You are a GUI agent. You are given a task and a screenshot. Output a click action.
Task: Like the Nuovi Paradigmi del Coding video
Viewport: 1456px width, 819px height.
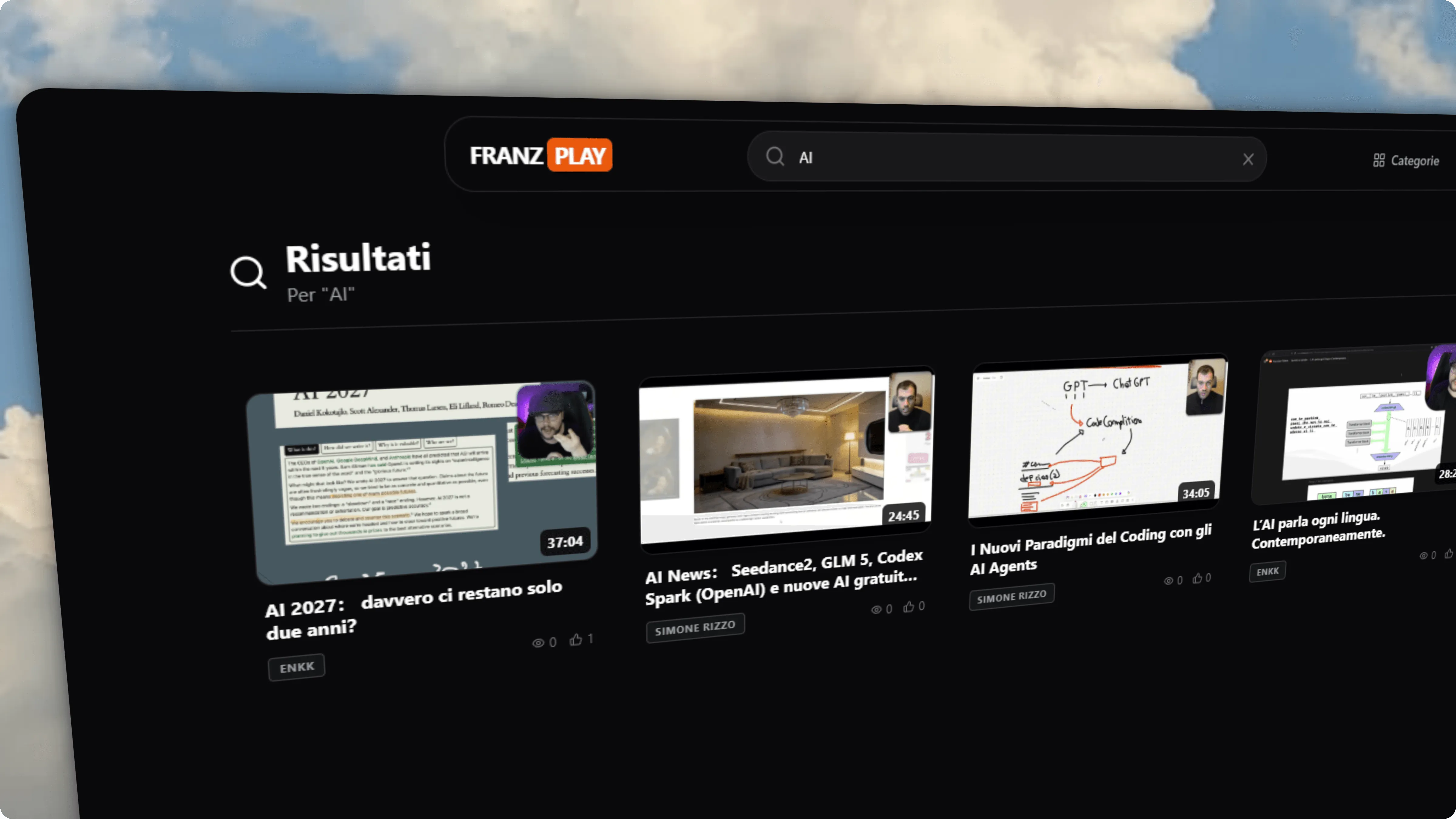tap(1197, 578)
